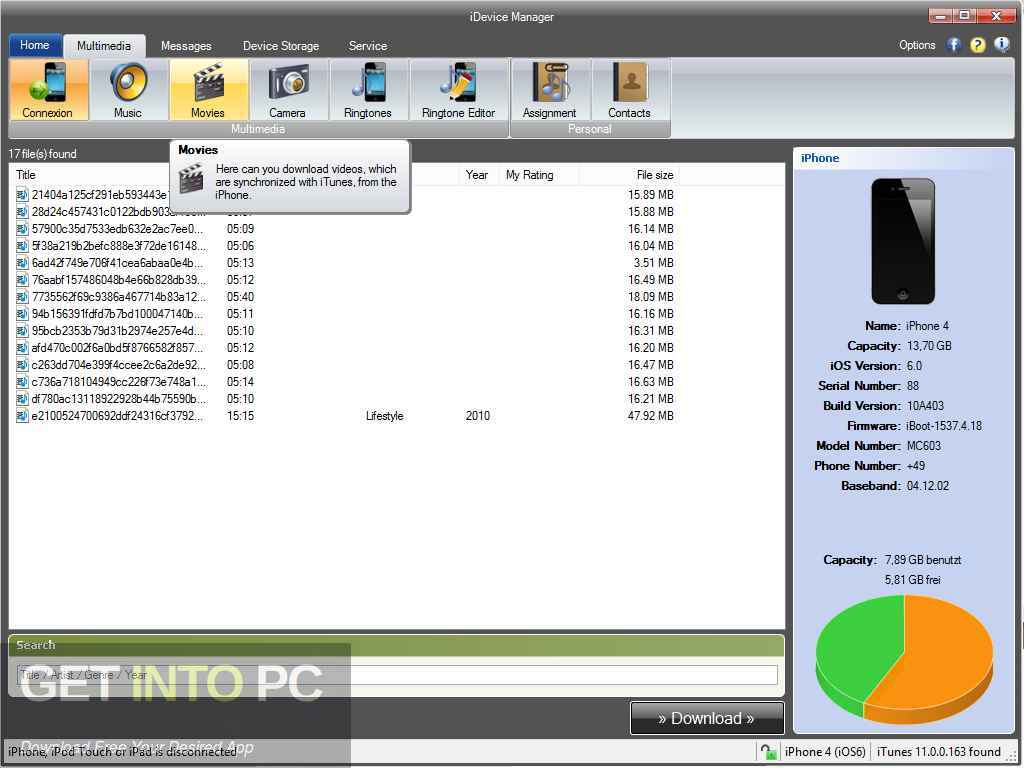This screenshot has height=768, width=1024.
Task: Click the lock status icon in status bar
Action: click(768, 752)
